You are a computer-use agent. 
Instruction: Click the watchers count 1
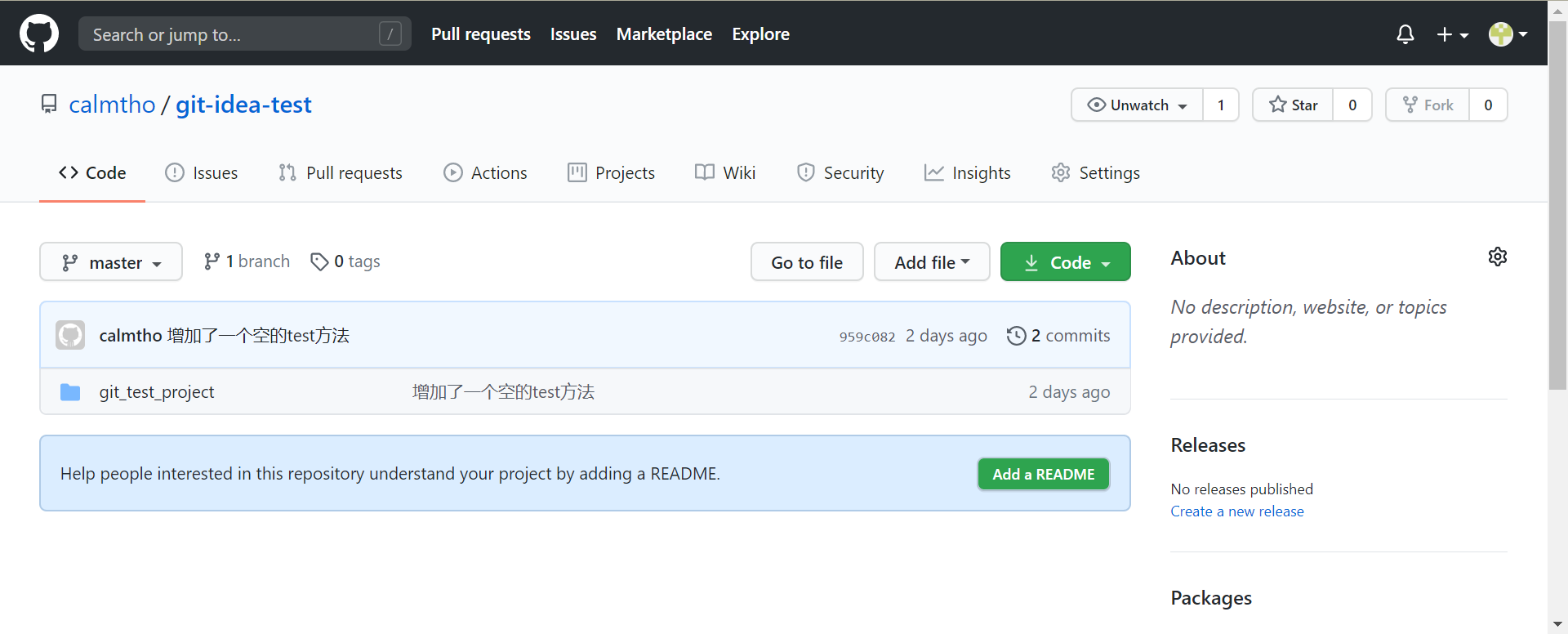pyautogui.click(x=1221, y=105)
